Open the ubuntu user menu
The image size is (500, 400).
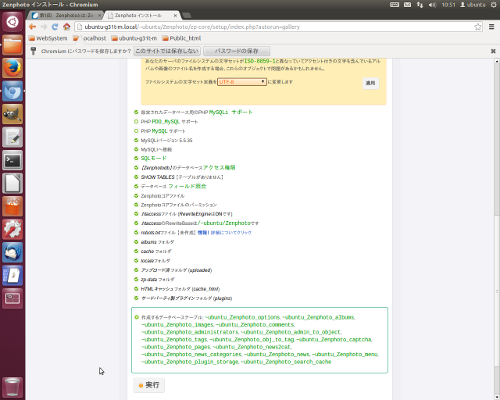(x=473, y=5)
